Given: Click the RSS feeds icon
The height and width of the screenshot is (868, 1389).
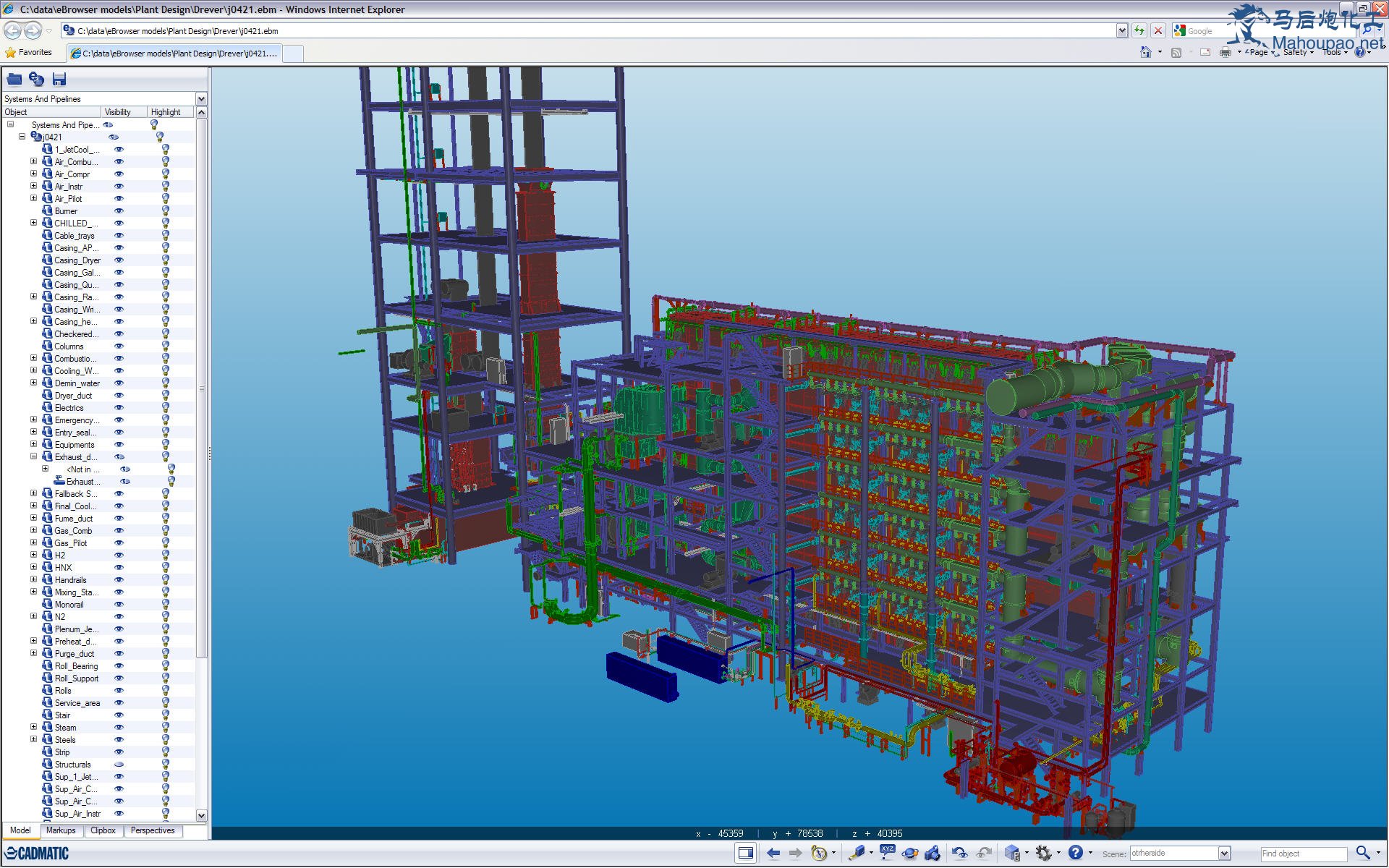Looking at the screenshot, I should click(1176, 52).
